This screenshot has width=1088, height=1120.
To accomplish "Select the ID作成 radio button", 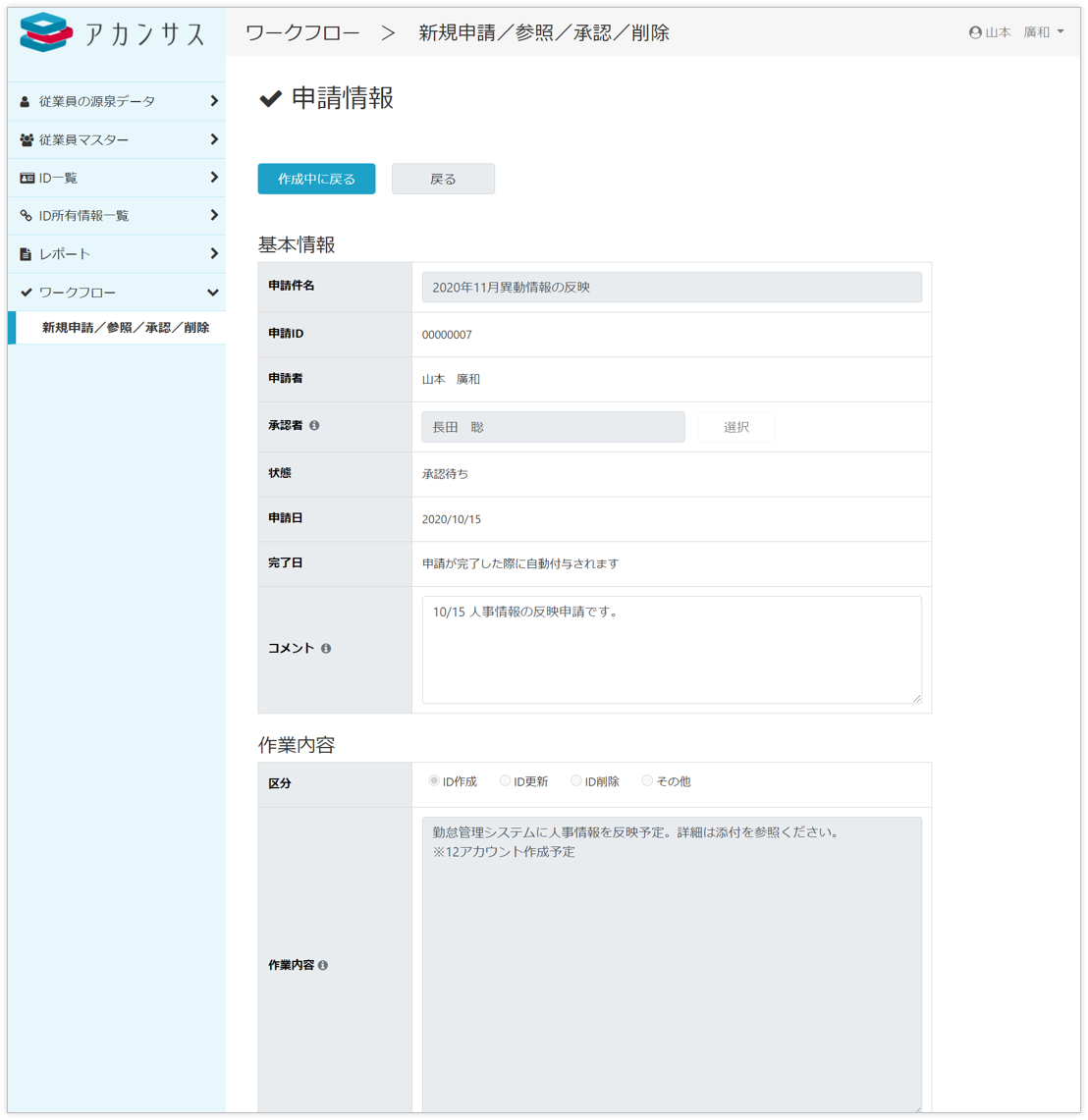I will (434, 781).
